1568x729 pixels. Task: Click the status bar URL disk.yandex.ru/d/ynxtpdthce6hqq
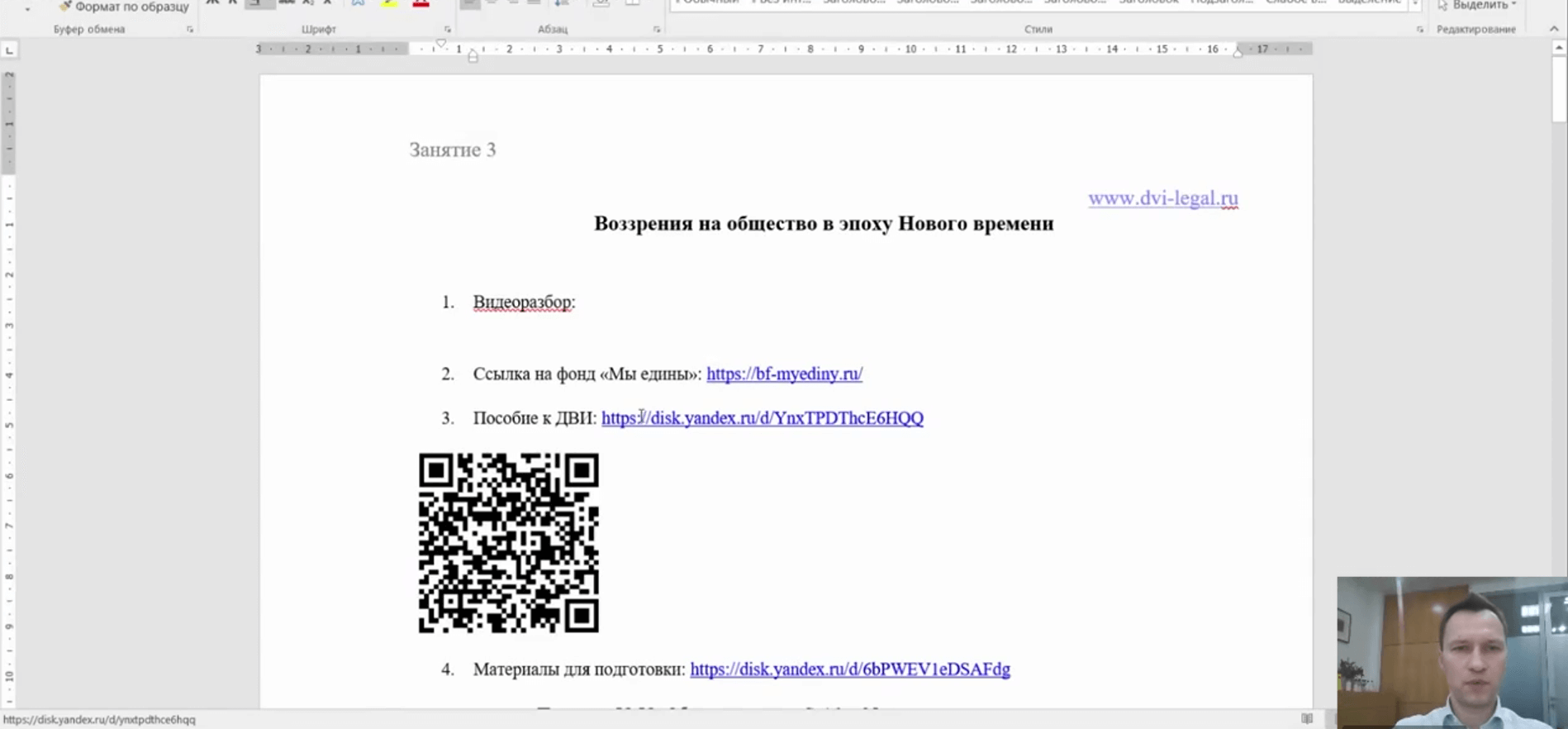(99, 720)
